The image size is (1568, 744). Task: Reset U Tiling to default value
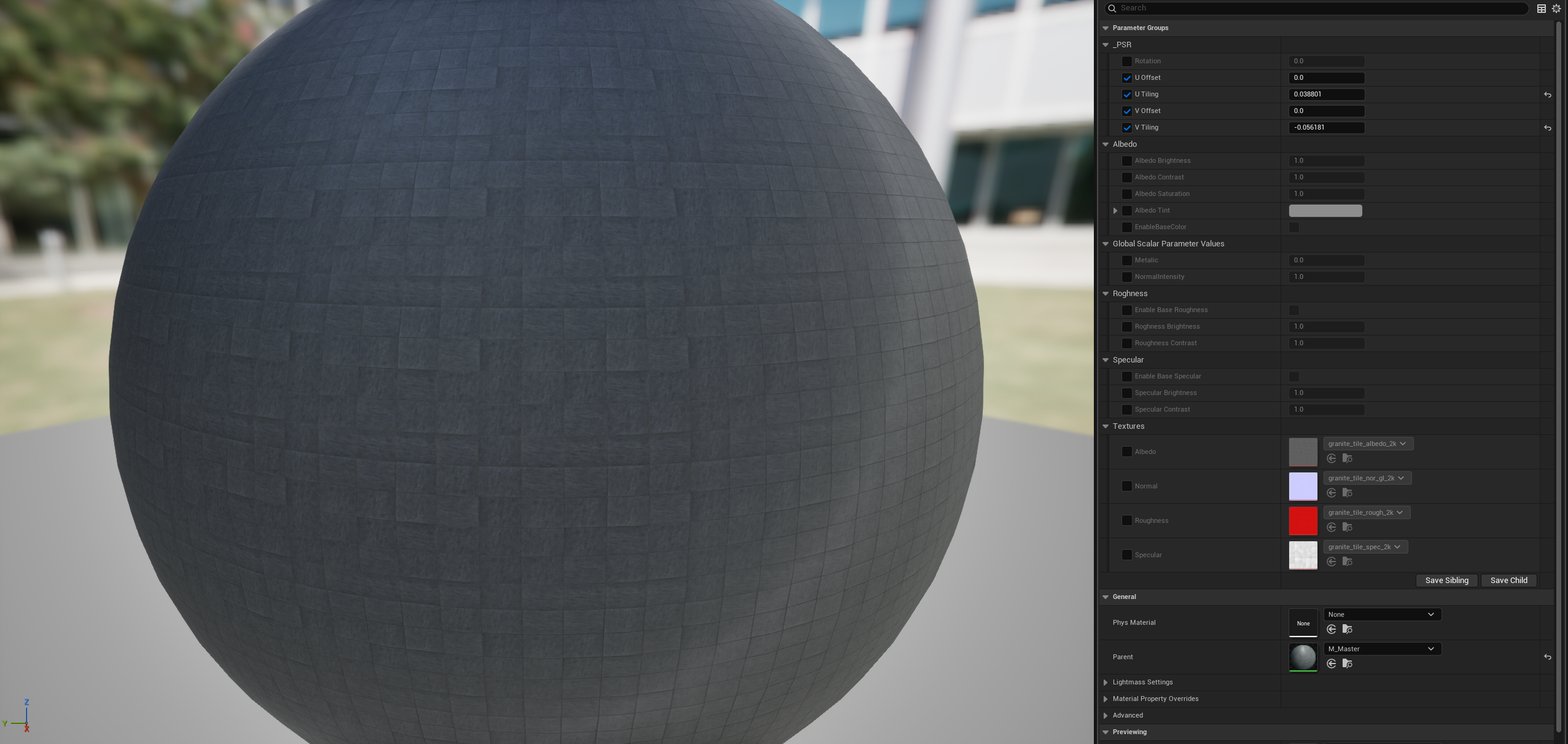pos(1547,95)
